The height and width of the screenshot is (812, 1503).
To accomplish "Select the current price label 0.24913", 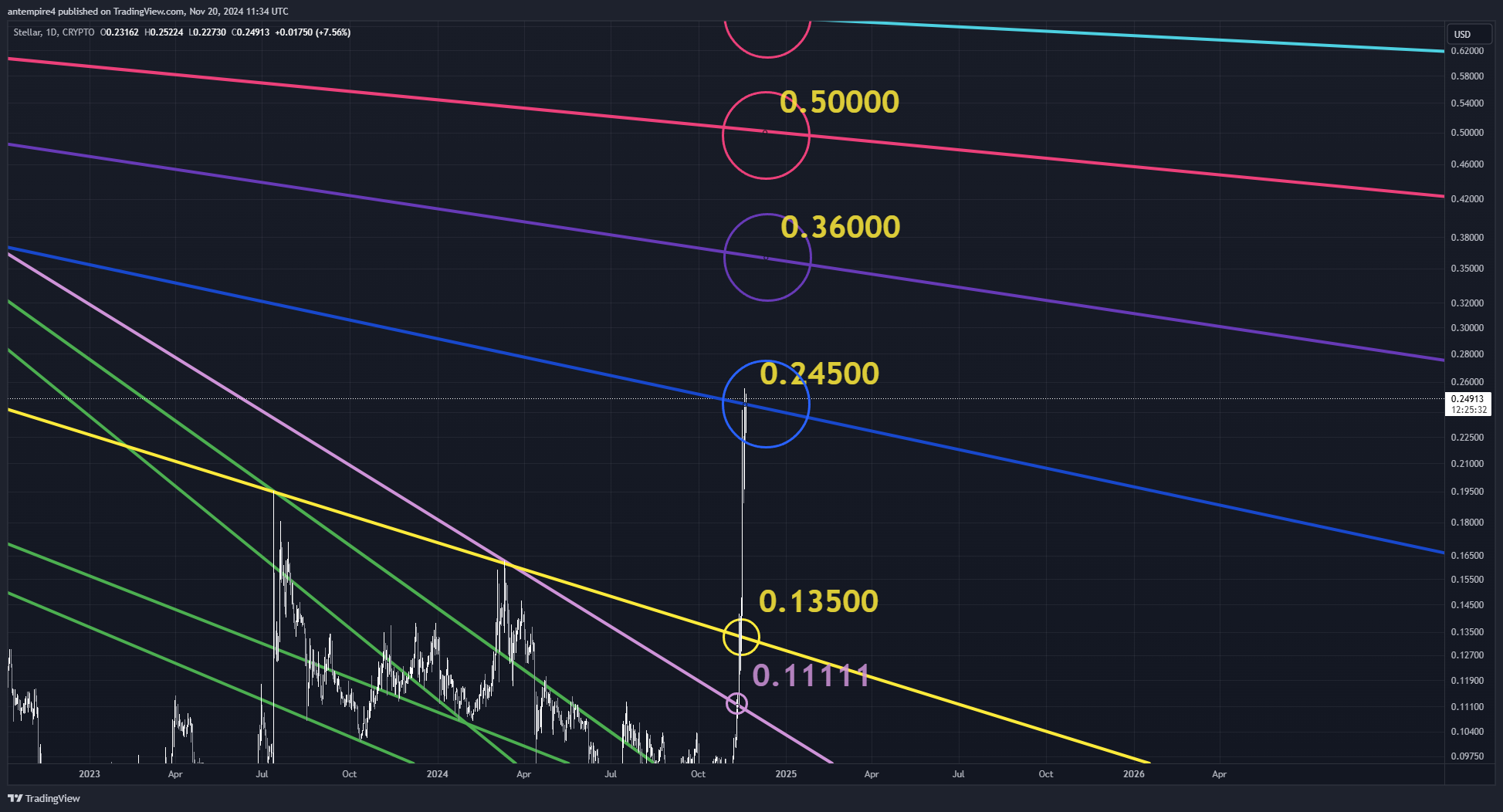I will click(x=1467, y=399).
